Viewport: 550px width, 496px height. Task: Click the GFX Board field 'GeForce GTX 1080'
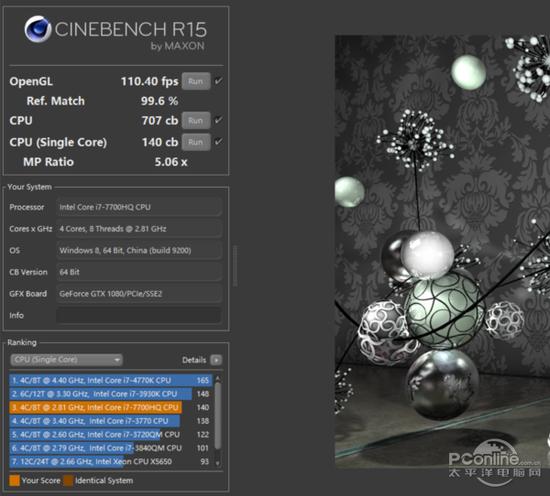pyautogui.click(x=139, y=294)
